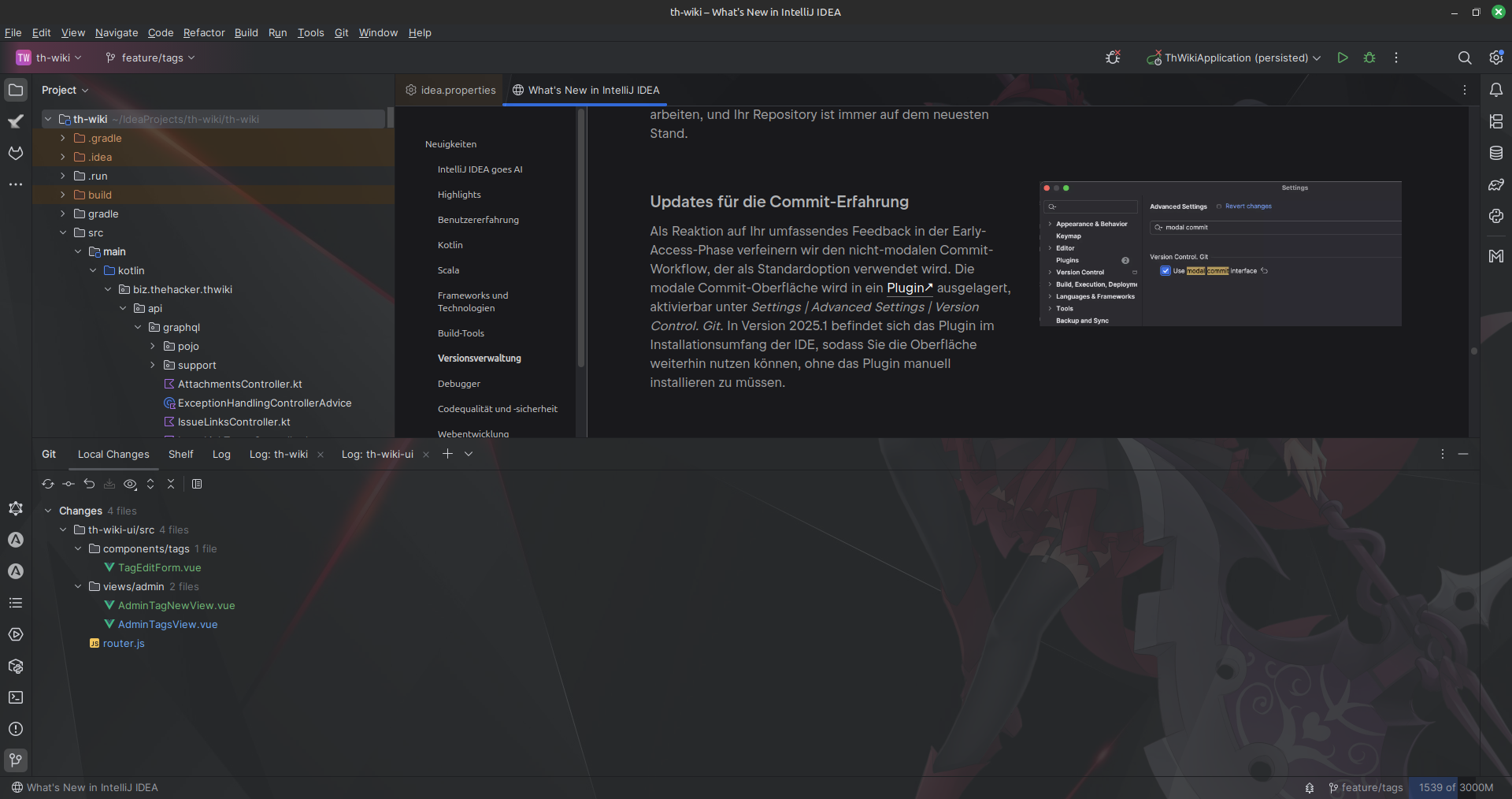The width and height of the screenshot is (1512, 799).
Task: Open the Terminal tool window icon
Action: pyautogui.click(x=16, y=697)
